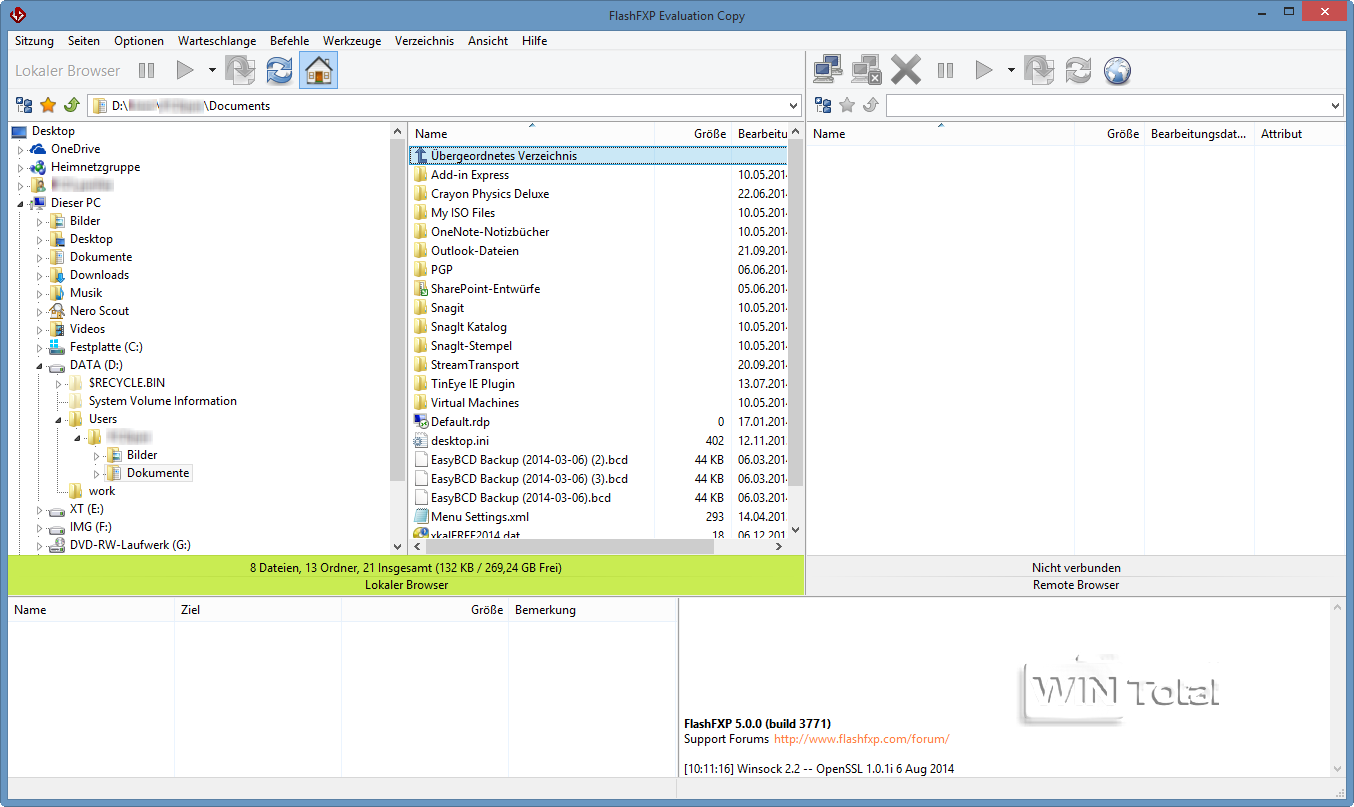Open the Optionen menu
1354x807 pixels.
pos(139,41)
